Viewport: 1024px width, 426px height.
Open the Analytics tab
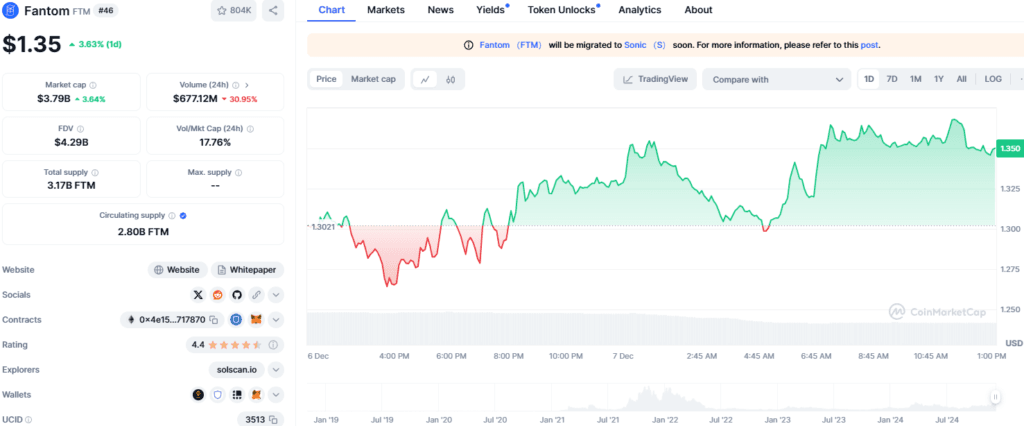[640, 10]
